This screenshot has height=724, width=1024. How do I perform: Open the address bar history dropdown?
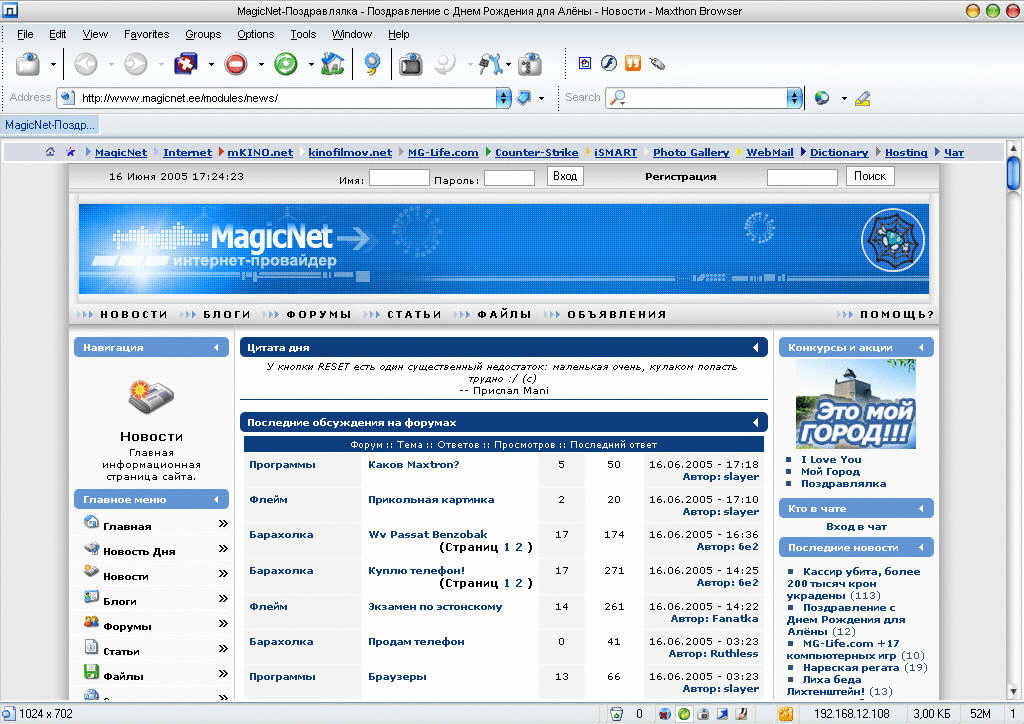[503, 98]
